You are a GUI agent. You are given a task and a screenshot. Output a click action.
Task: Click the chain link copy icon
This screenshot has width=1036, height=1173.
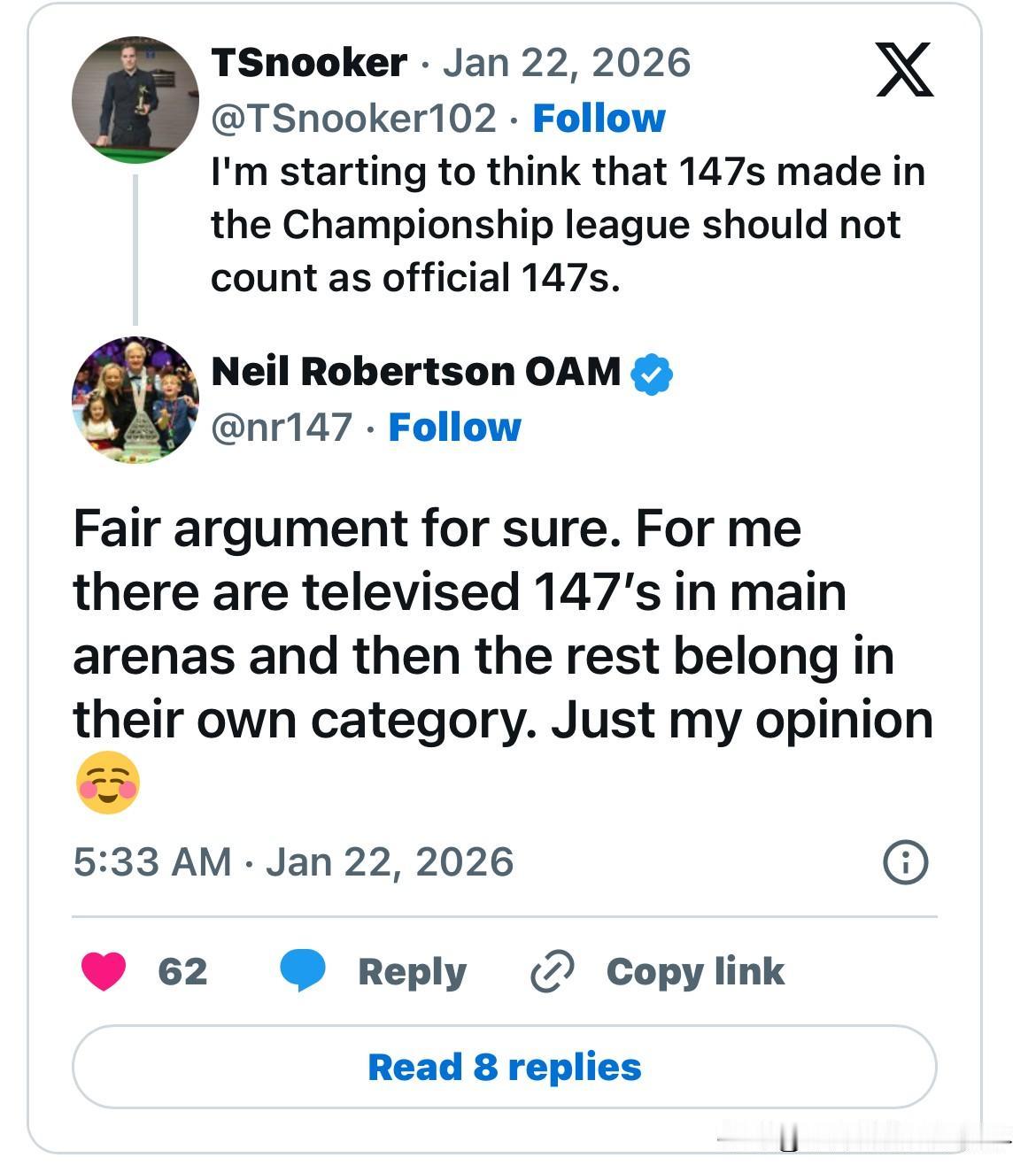click(552, 971)
